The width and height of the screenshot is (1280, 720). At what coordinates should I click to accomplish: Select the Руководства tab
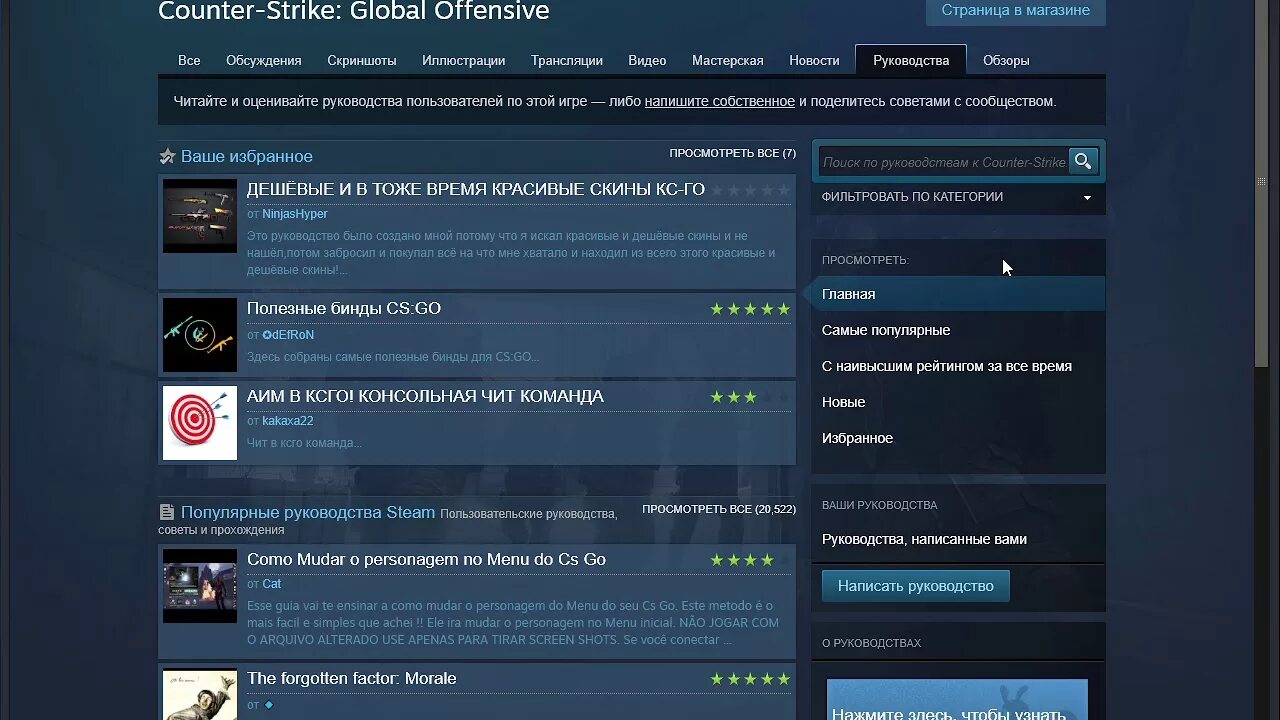click(x=911, y=60)
